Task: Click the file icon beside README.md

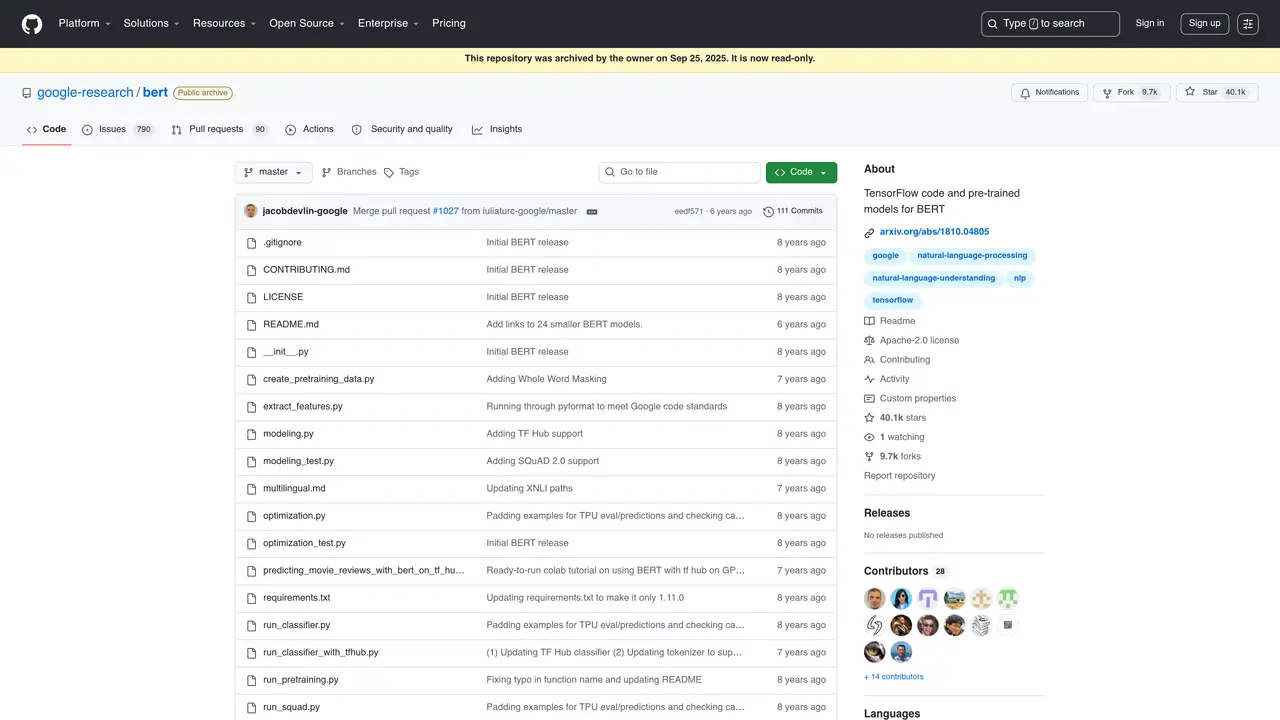Action: (x=253, y=325)
